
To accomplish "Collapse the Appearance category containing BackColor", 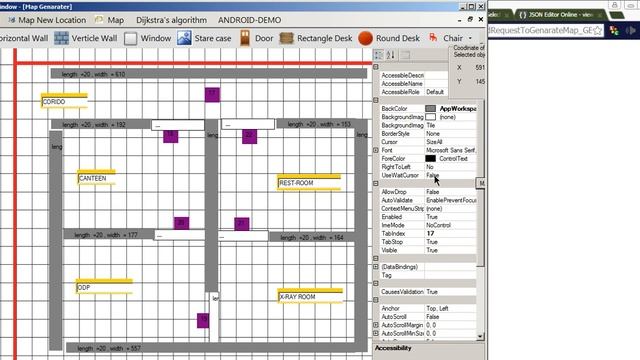I will coord(376,100).
